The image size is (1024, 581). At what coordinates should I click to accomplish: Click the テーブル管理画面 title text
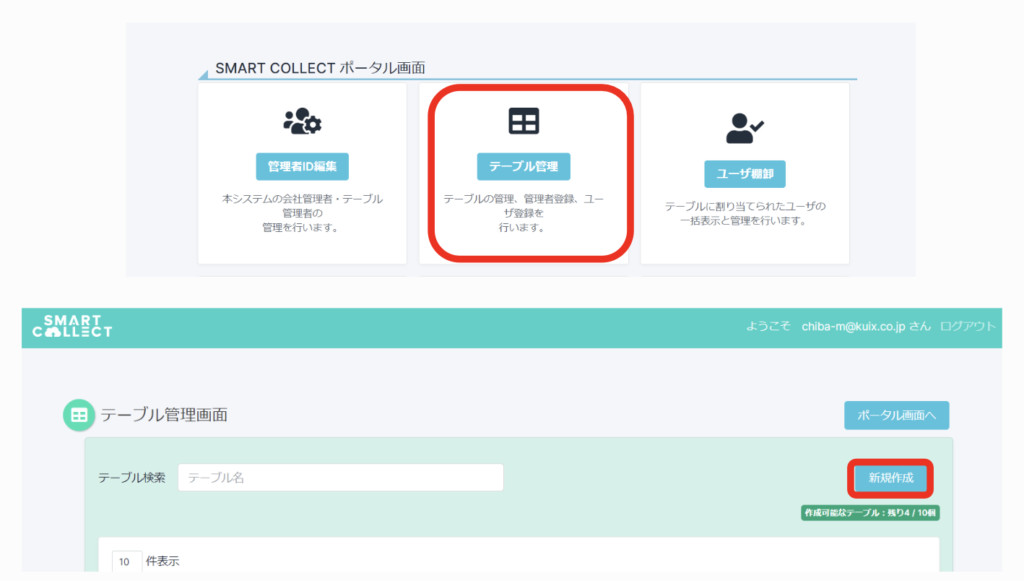click(164, 415)
